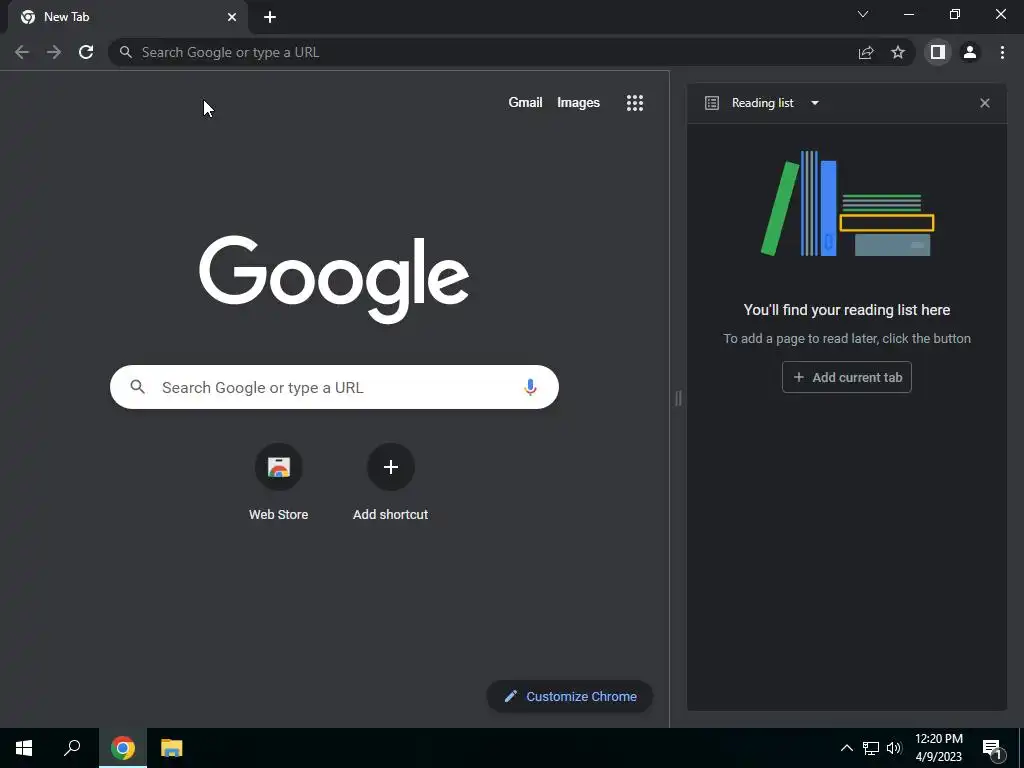Show hidden system tray icons

[x=846, y=748]
